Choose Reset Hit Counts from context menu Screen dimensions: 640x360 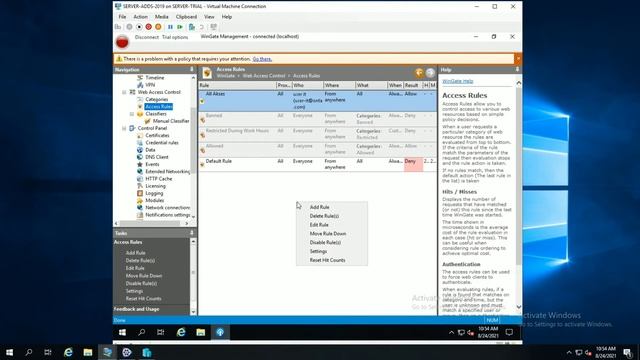(x=327, y=260)
